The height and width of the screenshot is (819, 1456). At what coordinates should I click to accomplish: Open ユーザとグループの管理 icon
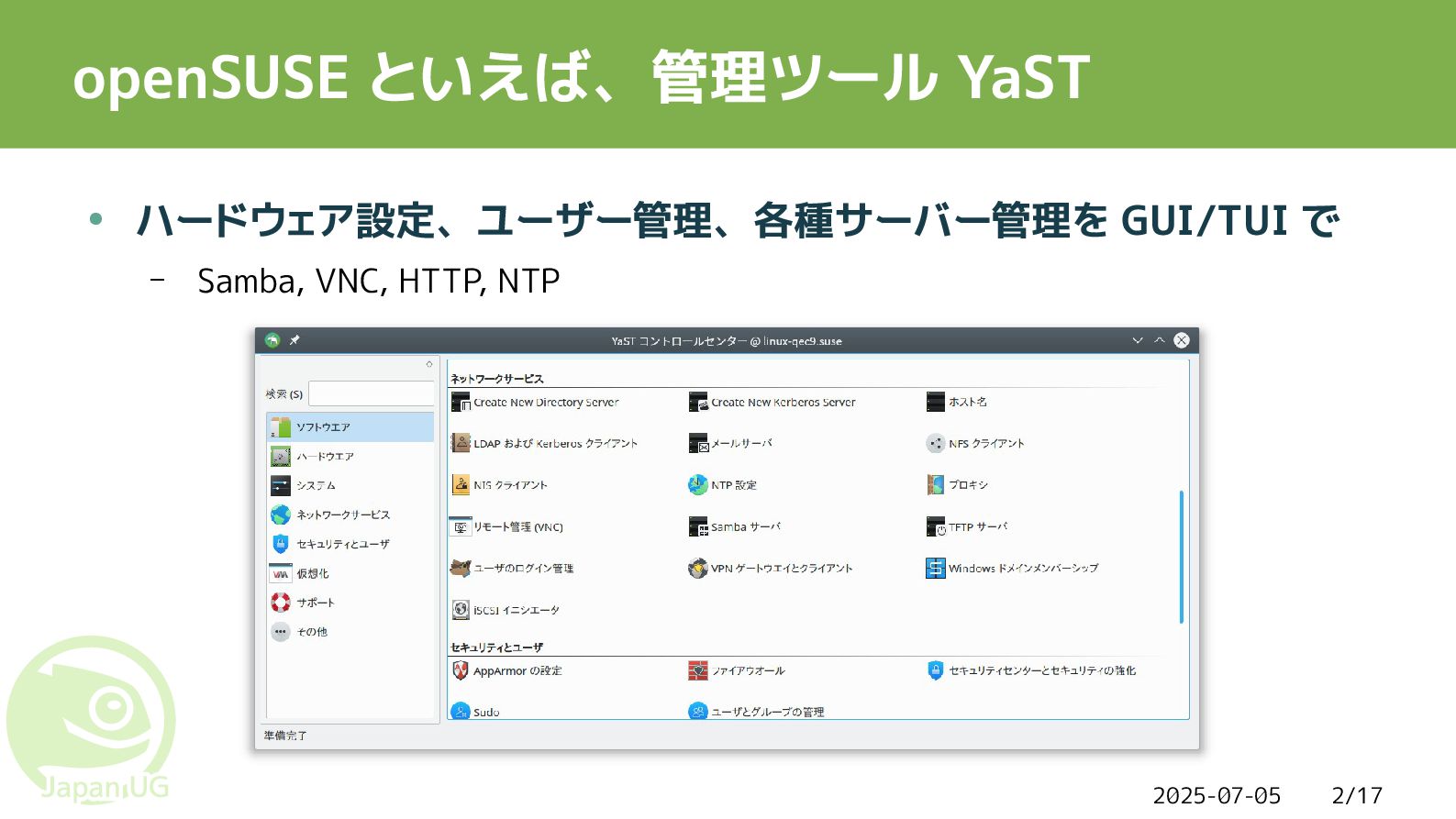coord(698,711)
